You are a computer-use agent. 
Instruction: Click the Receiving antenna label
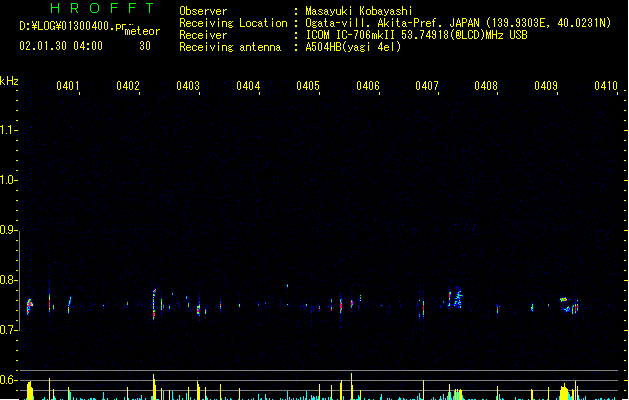coord(230,47)
